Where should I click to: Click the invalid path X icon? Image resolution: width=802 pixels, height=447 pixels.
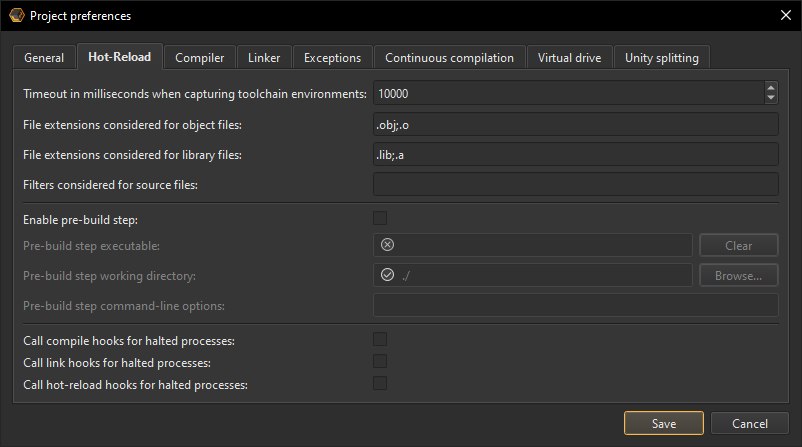click(388, 244)
